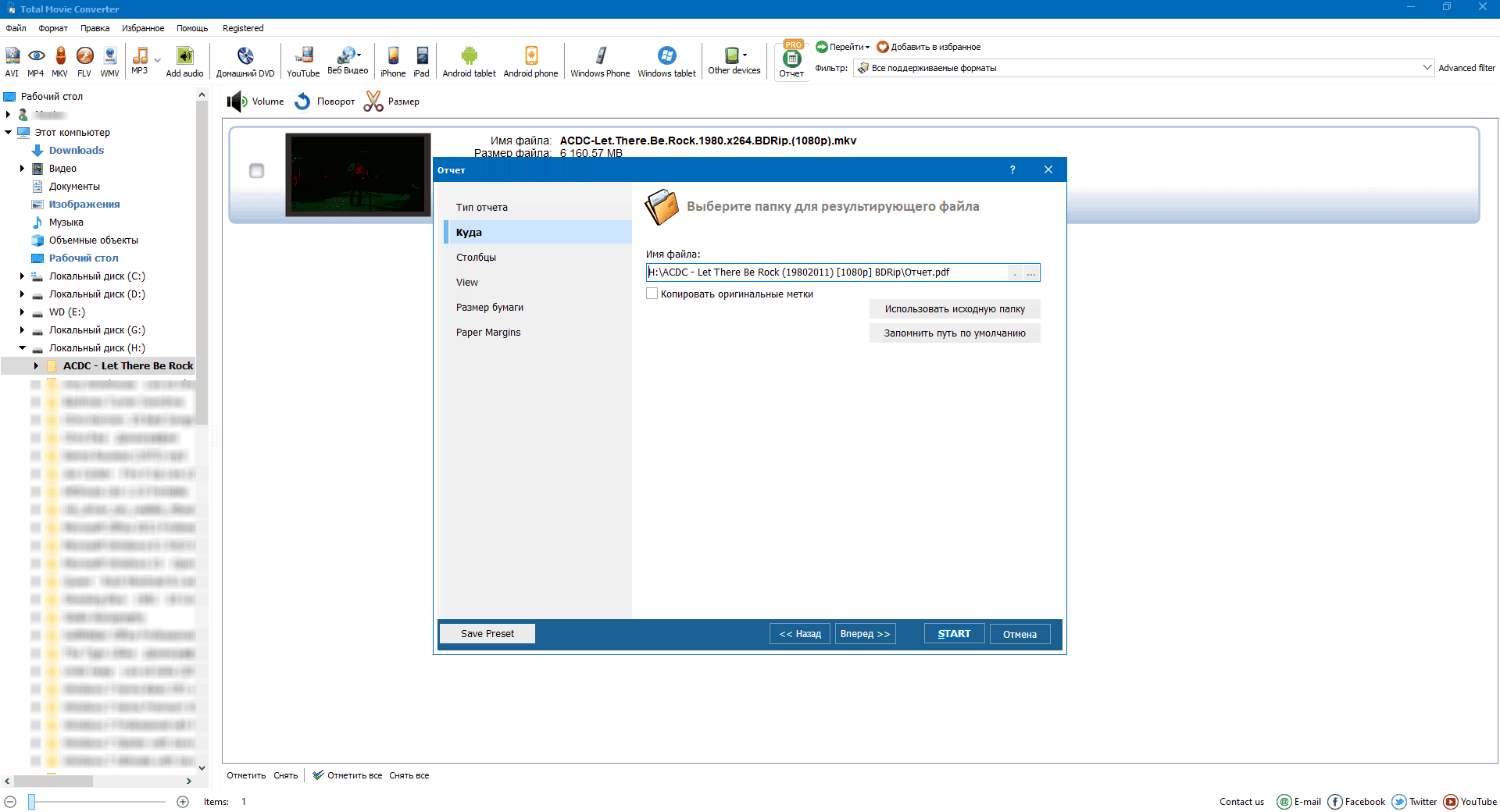This screenshot has width=1500, height=812.
Task: Open the Избранное menu
Action: (x=143, y=28)
